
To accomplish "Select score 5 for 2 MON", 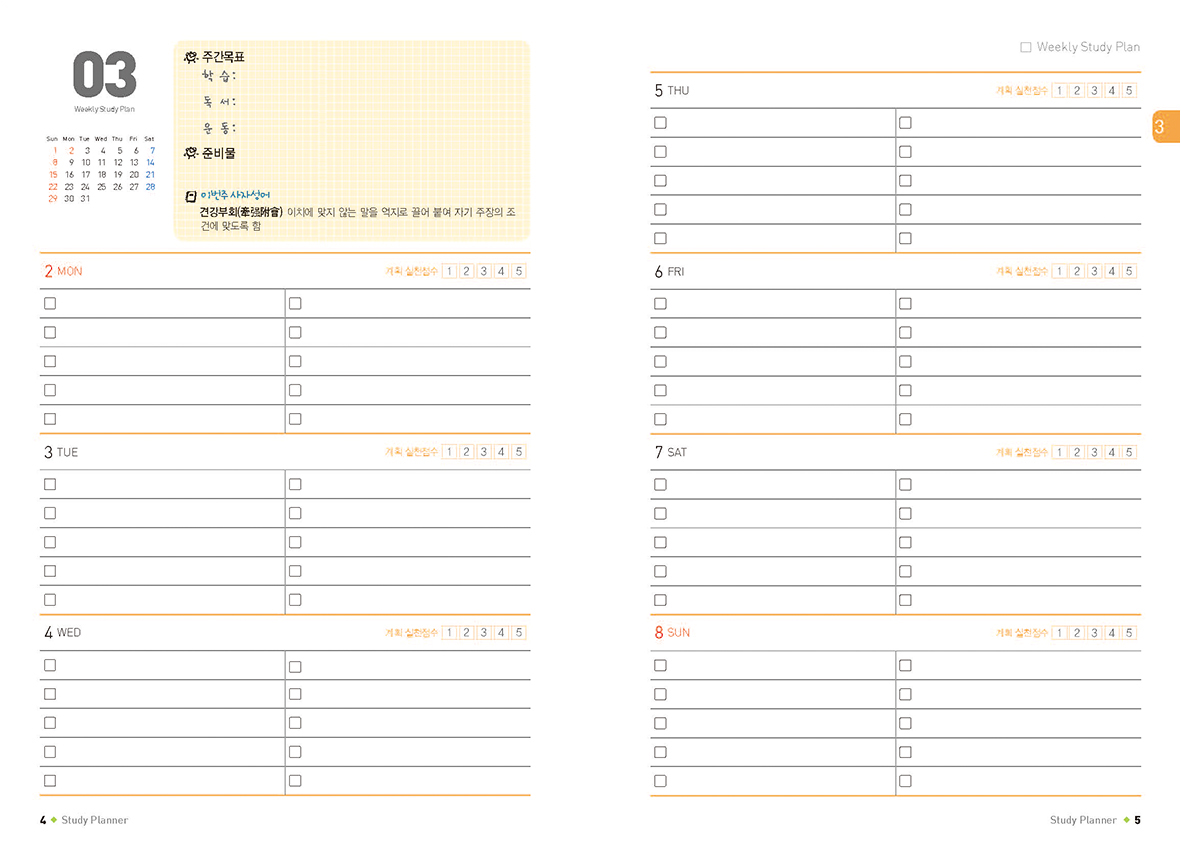I will point(518,271).
